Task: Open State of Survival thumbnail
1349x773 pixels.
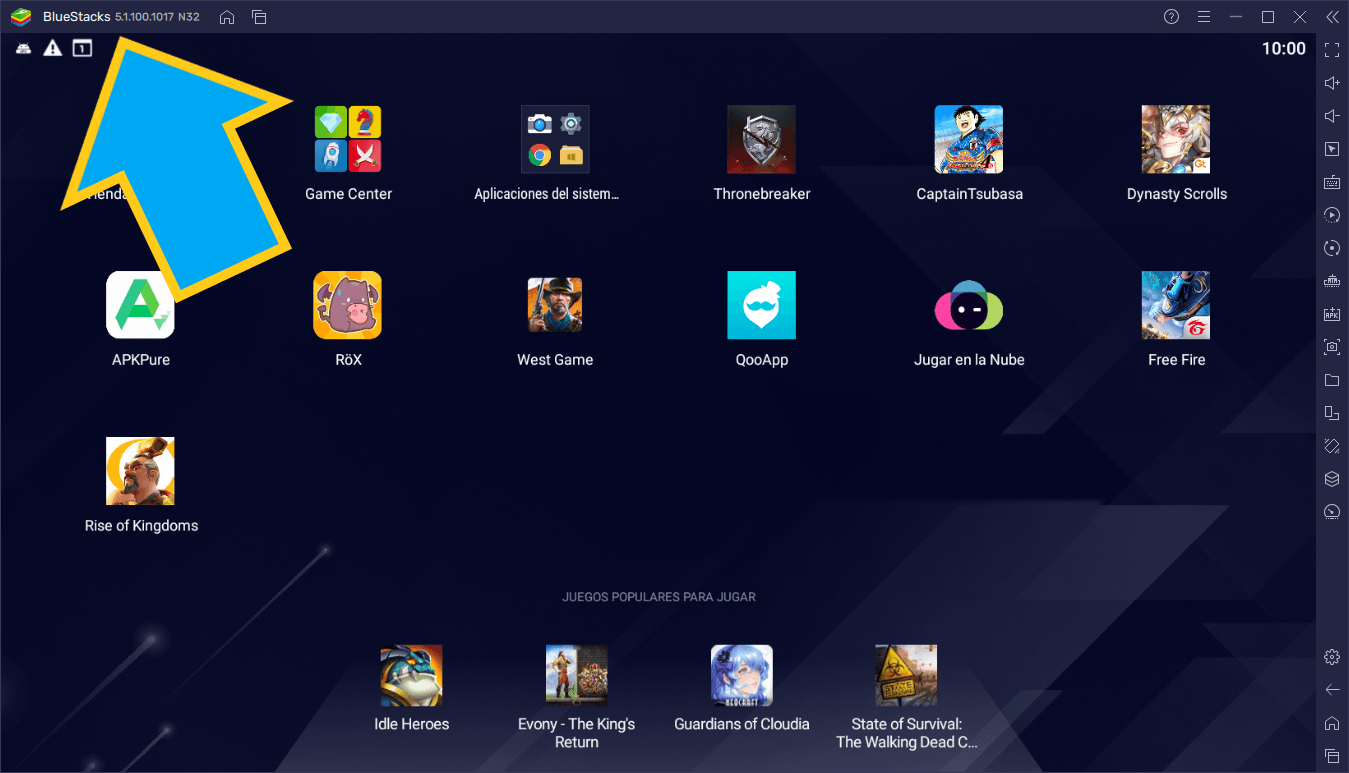Action: (907, 676)
